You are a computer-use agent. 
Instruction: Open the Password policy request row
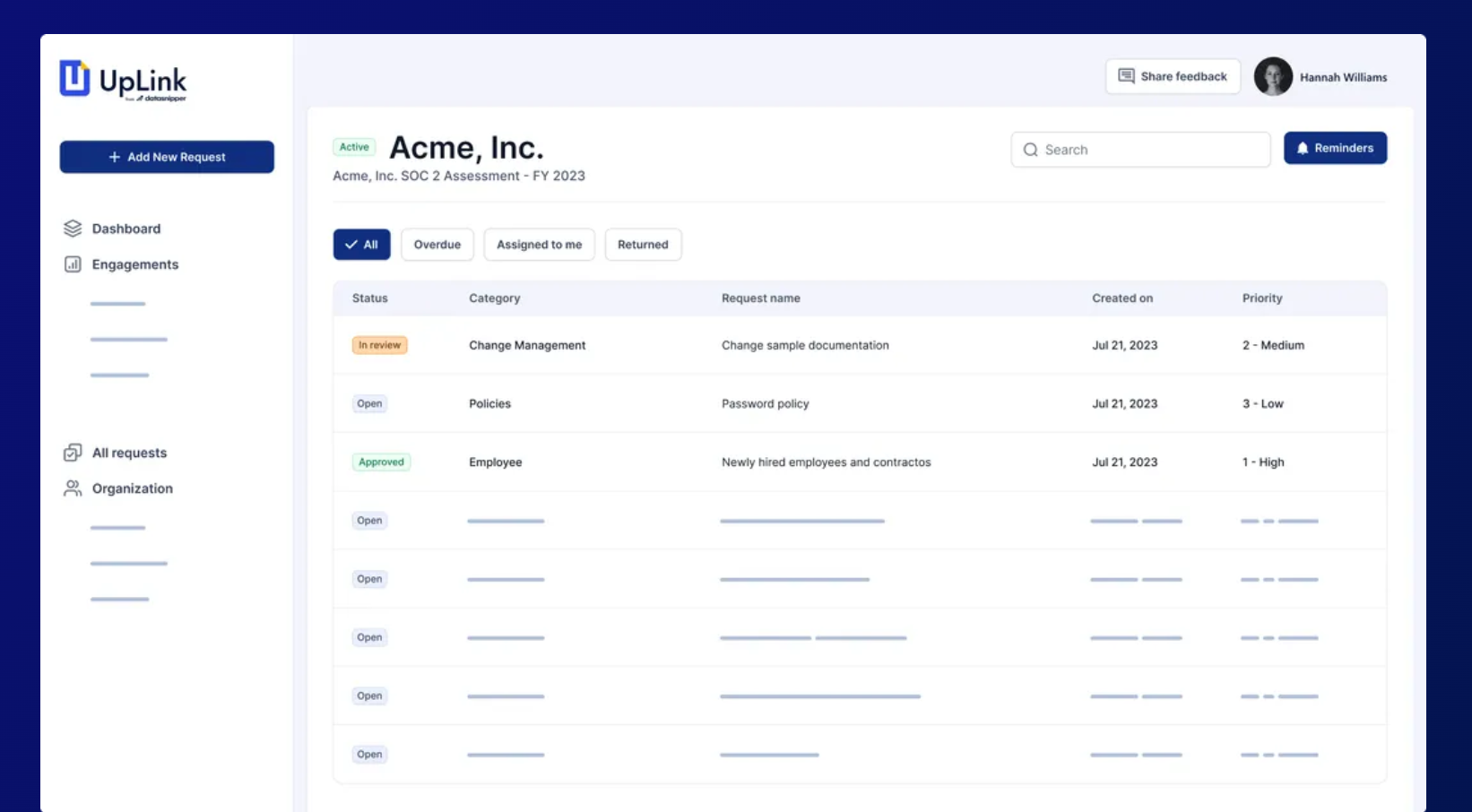click(x=765, y=403)
